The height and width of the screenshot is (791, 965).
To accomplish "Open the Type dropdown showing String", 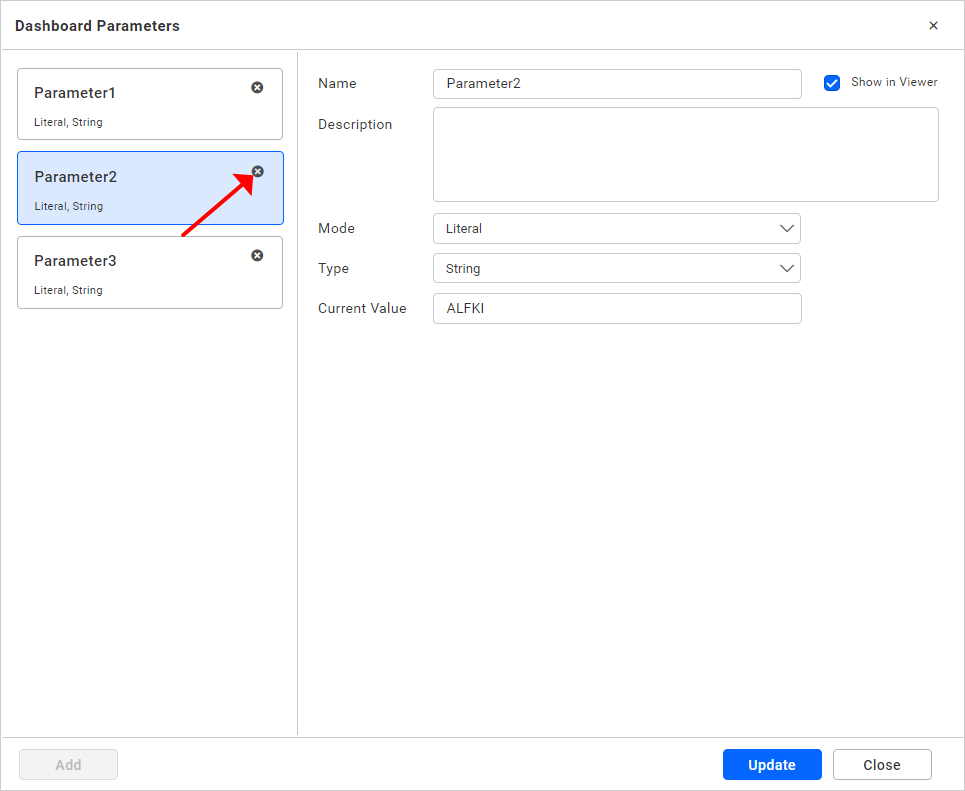I will pyautogui.click(x=617, y=268).
